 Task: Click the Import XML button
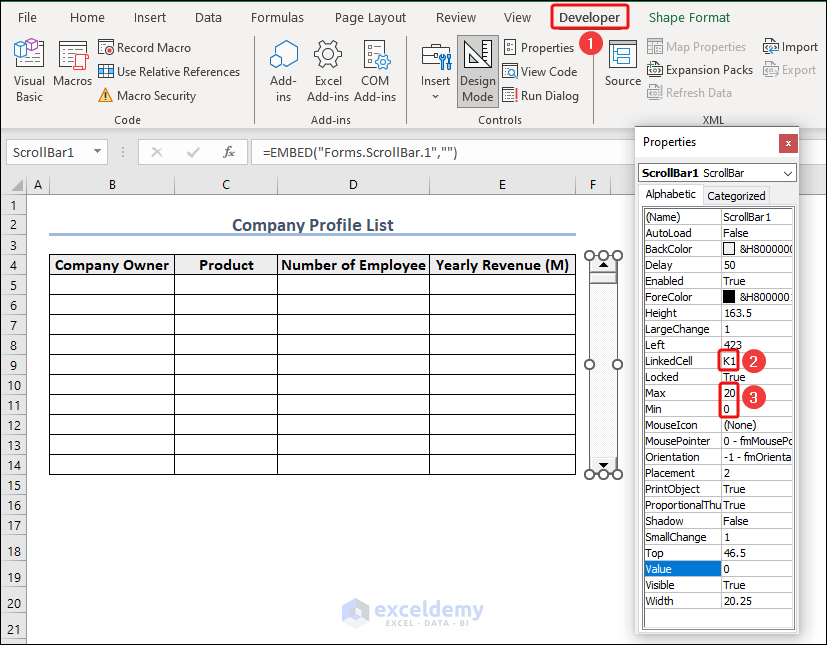pyautogui.click(x=790, y=46)
